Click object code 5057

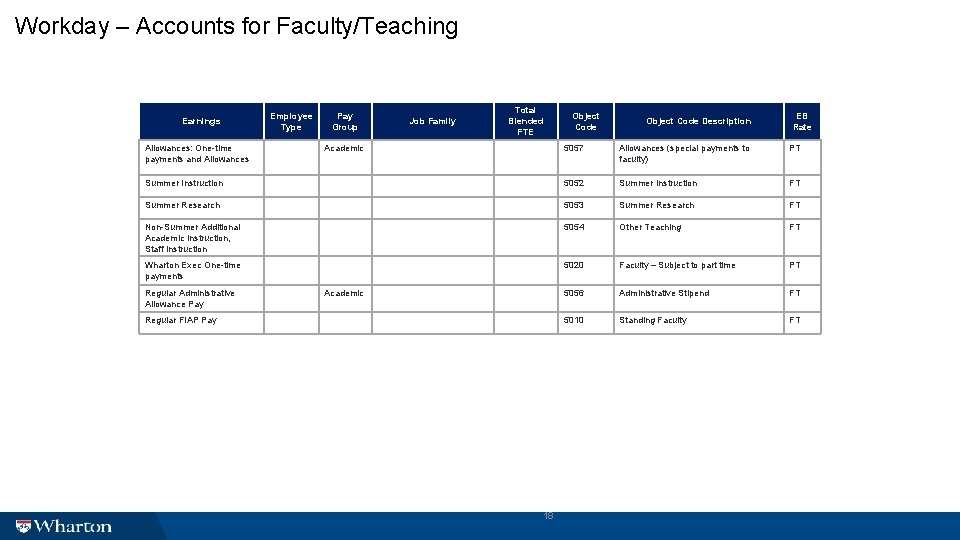[x=574, y=148]
